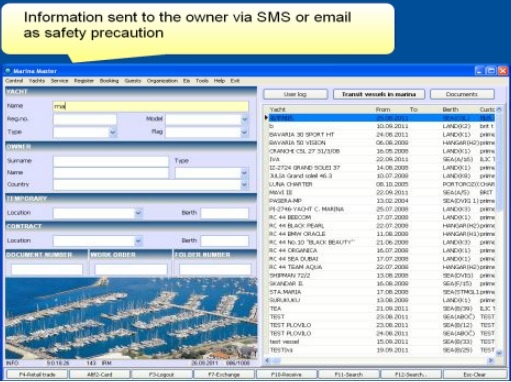
Task: Click the F12-Search... button
Action: [x=411, y=374]
